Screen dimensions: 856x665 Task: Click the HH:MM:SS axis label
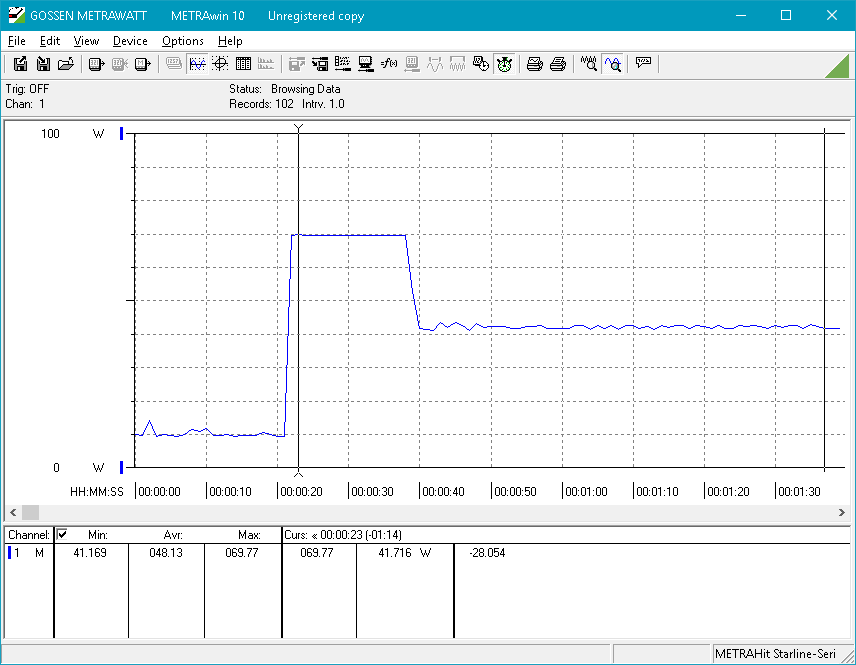pyautogui.click(x=97, y=491)
